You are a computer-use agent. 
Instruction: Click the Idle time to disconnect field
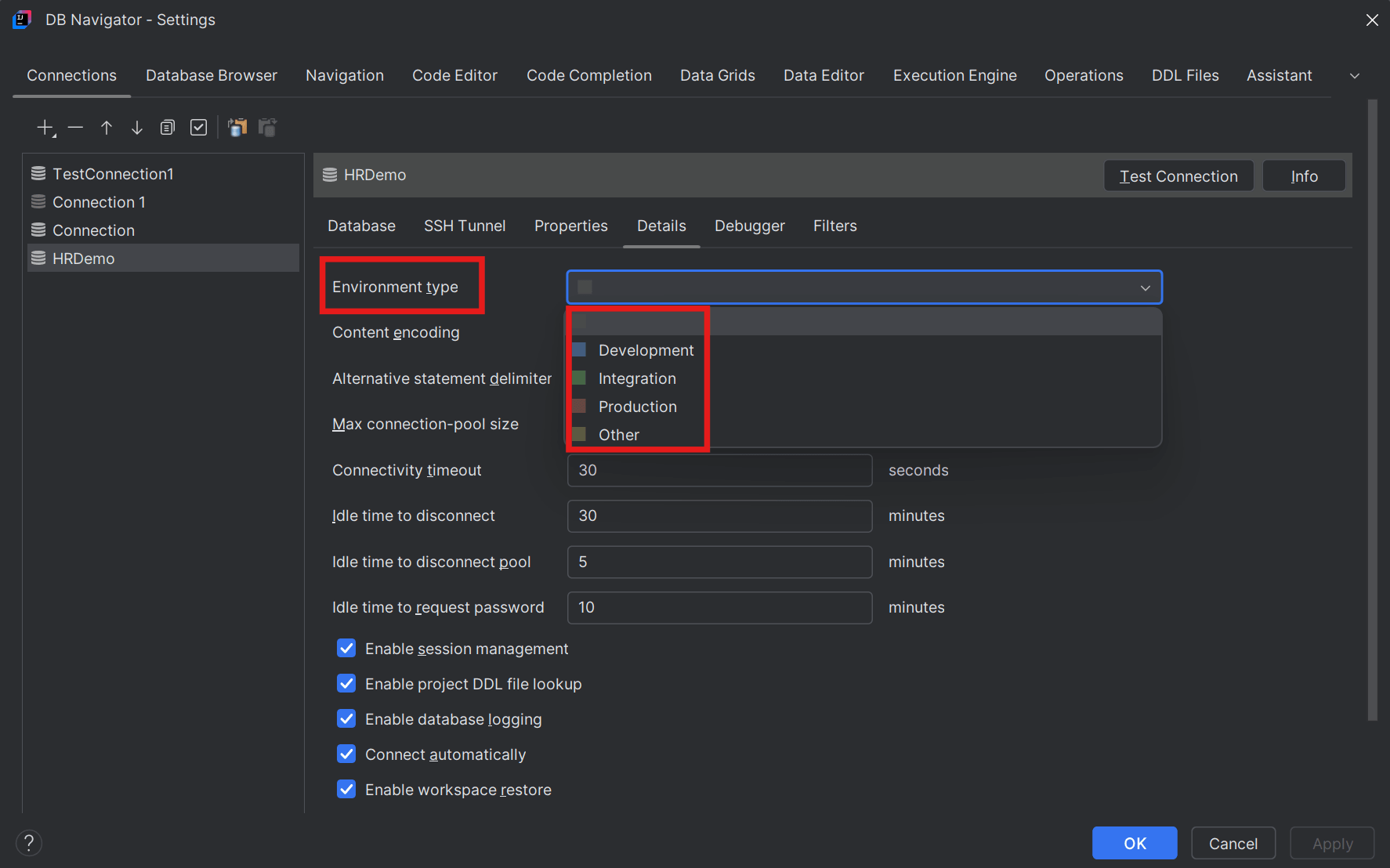point(720,515)
